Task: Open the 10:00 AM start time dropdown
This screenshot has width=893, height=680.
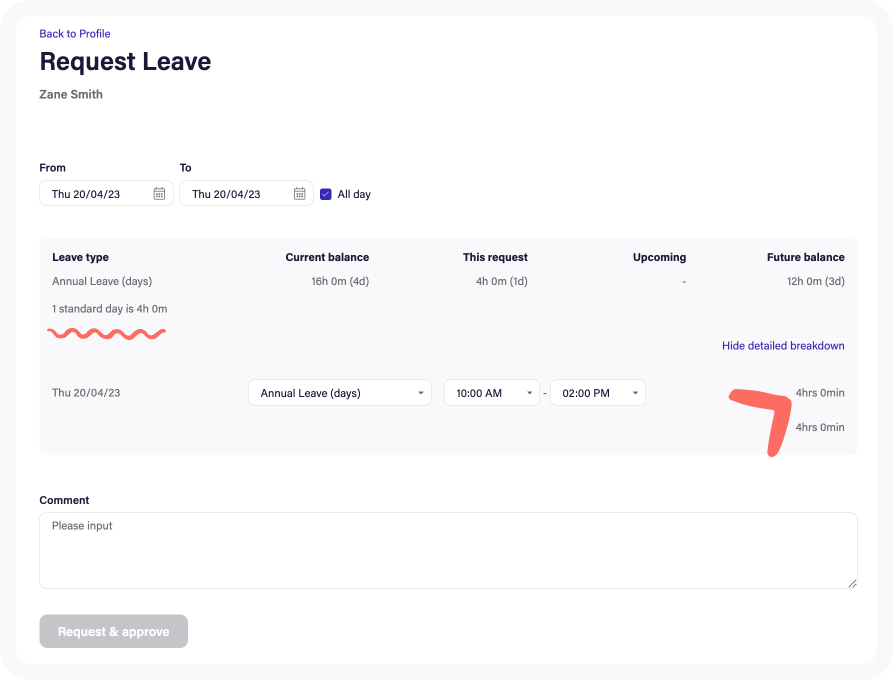Action: tap(491, 392)
